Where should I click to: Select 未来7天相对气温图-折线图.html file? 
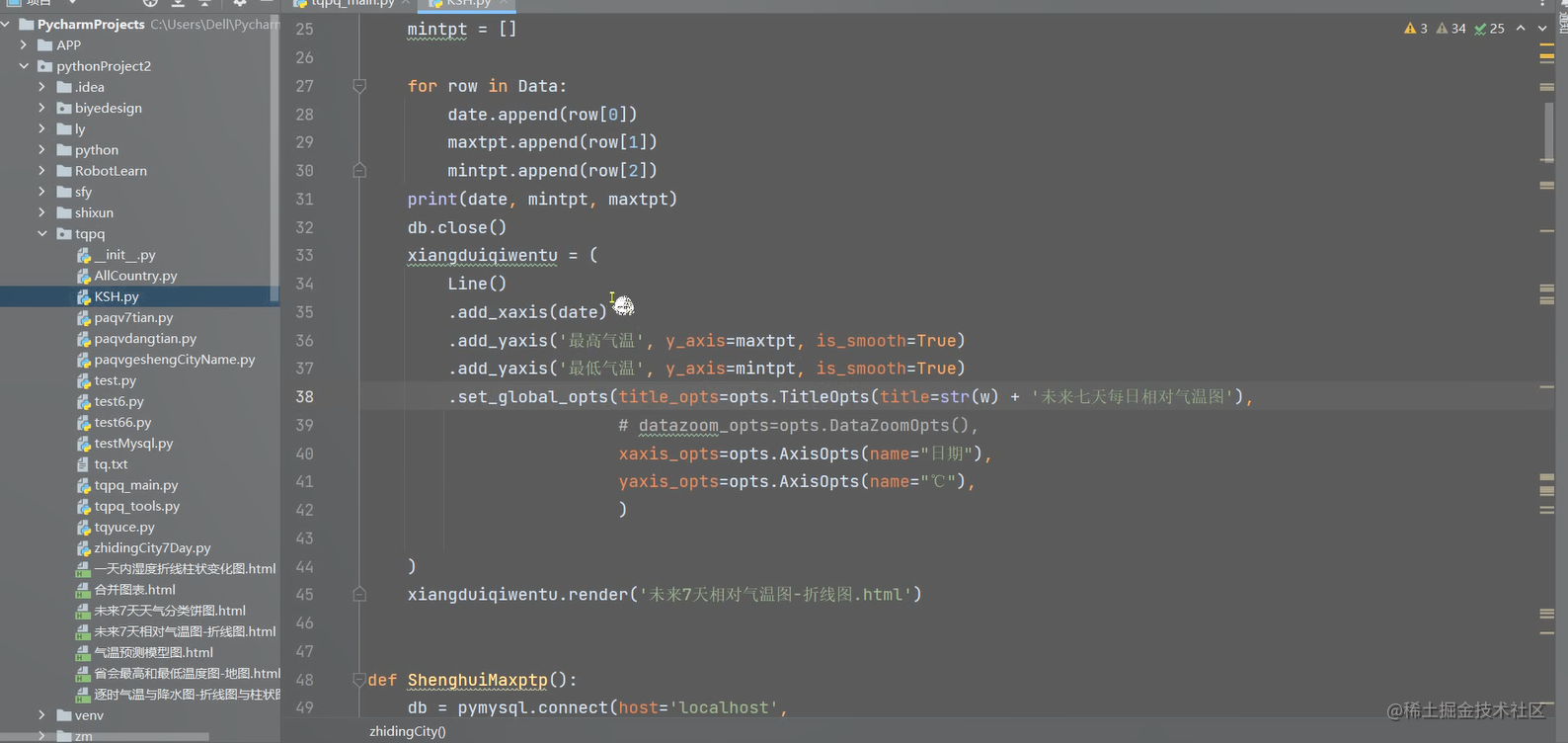coord(185,631)
